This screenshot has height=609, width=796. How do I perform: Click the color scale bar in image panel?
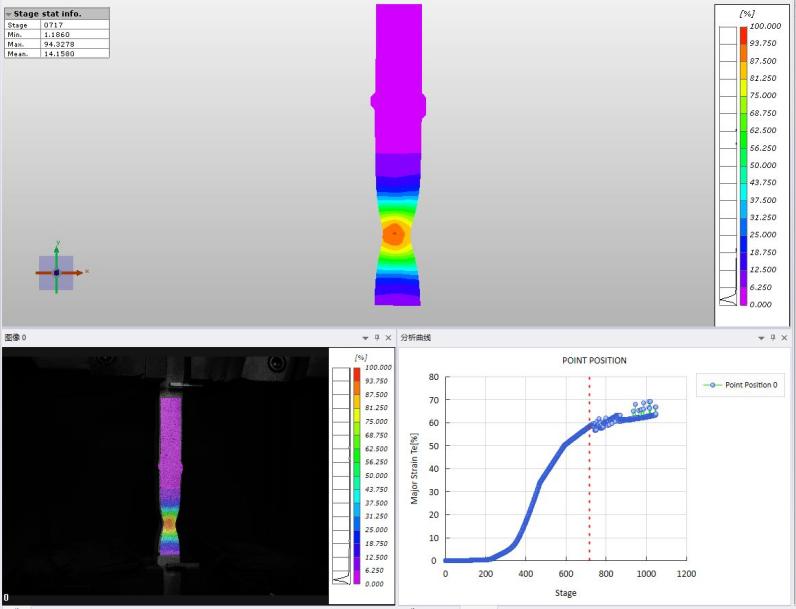[357, 475]
